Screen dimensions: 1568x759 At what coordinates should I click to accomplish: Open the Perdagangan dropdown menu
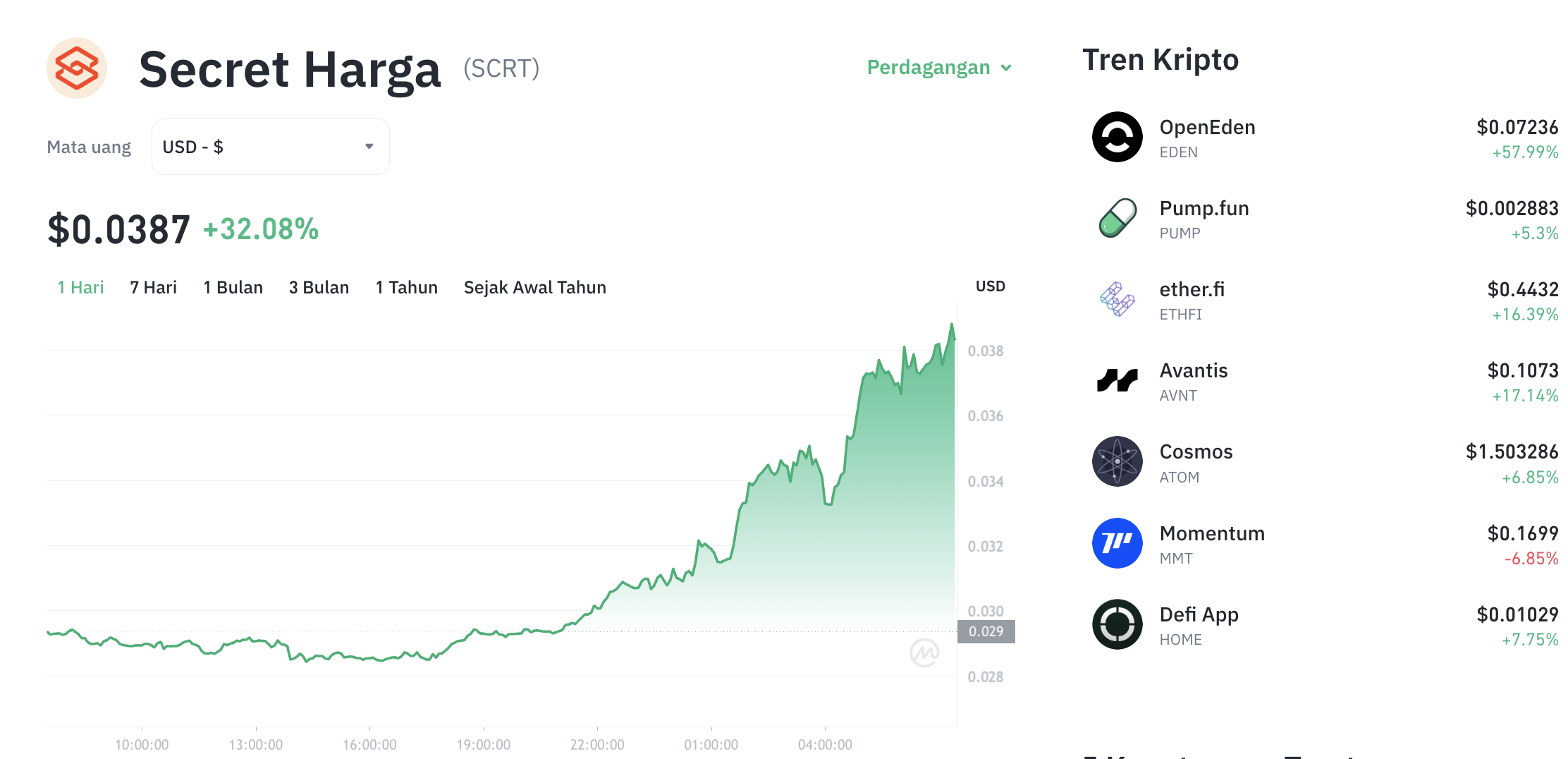click(x=939, y=67)
